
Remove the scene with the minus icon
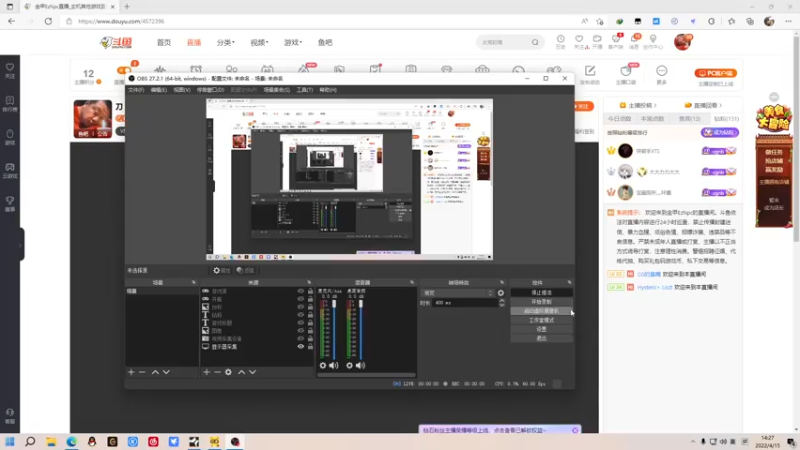point(142,372)
